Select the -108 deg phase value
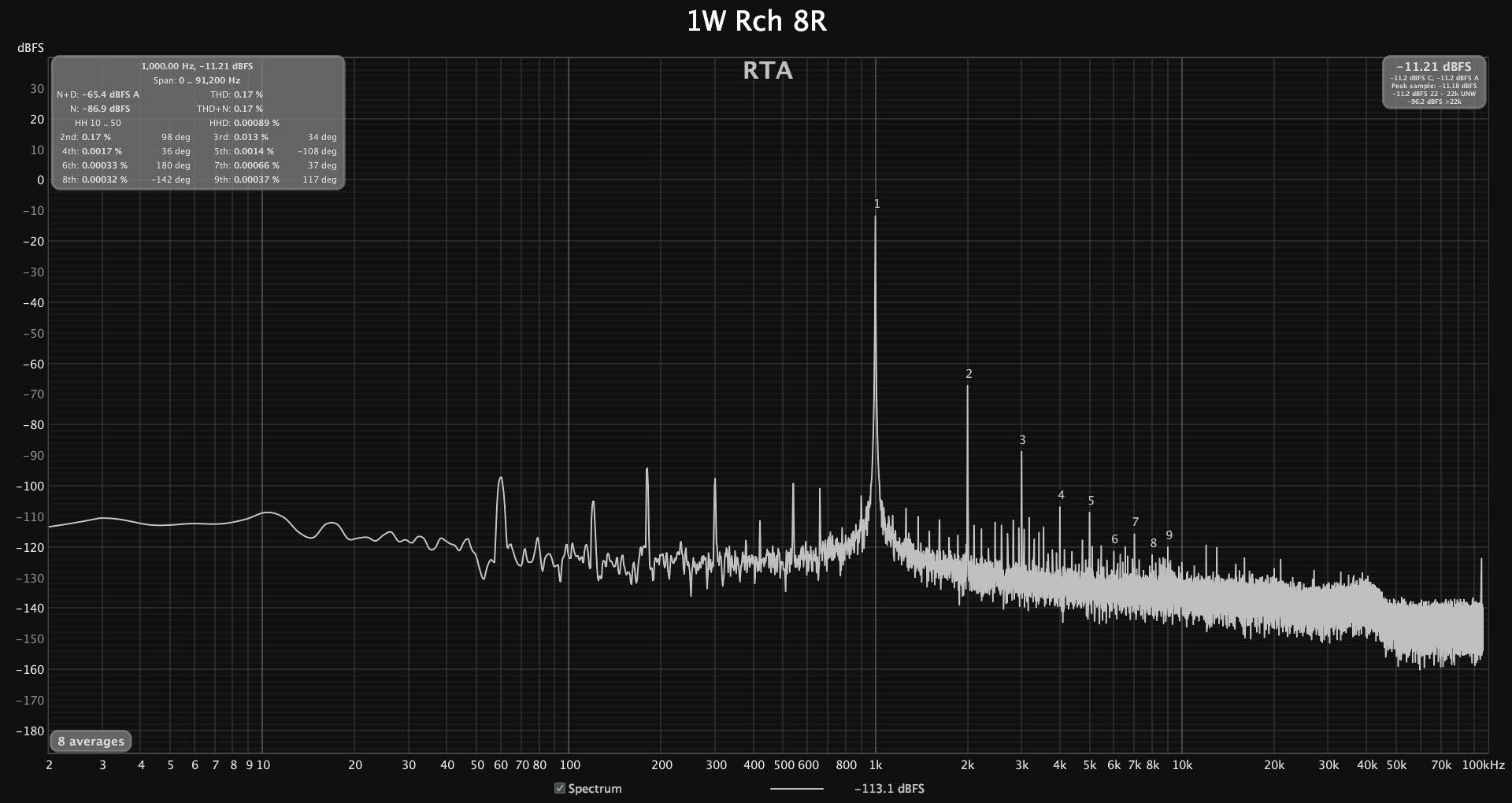 [x=317, y=151]
